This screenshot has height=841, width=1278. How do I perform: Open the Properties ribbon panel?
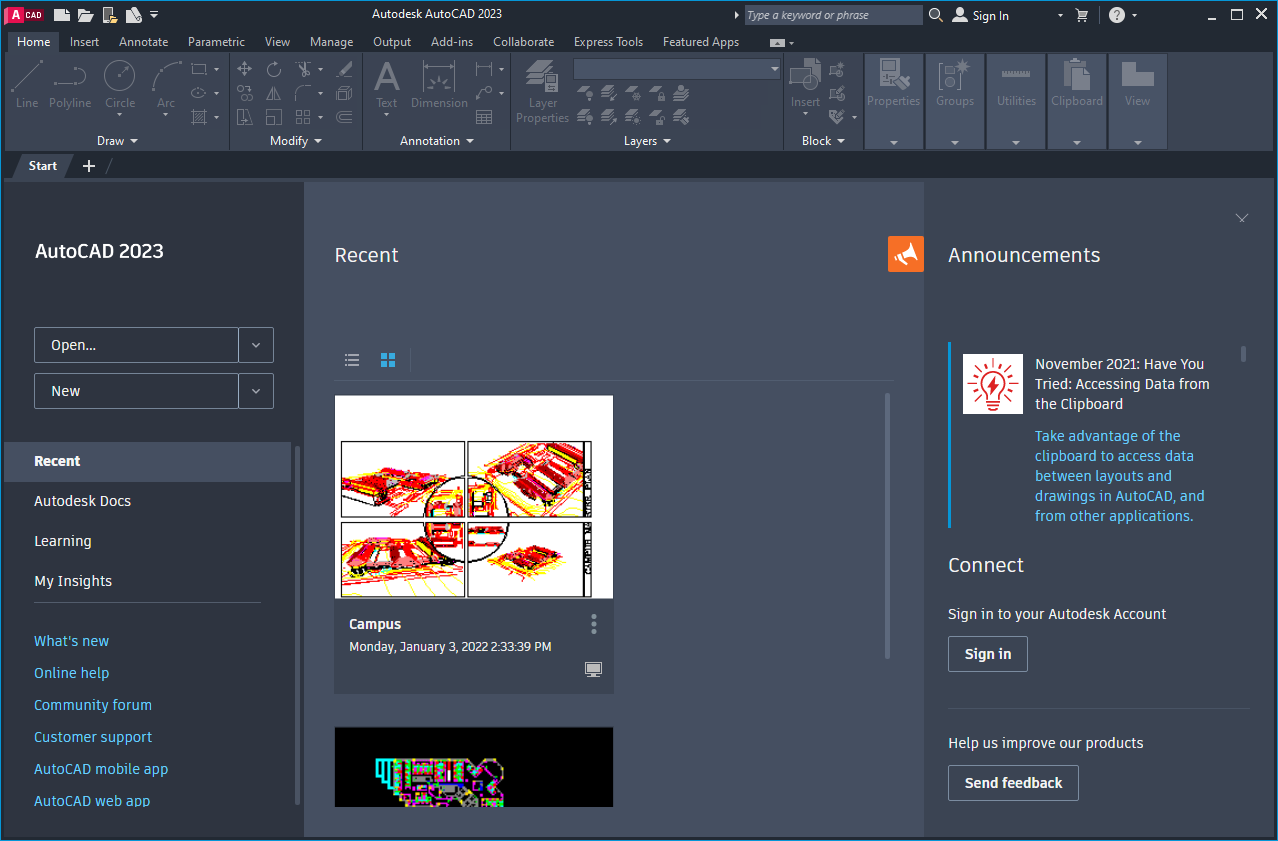click(893, 101)
